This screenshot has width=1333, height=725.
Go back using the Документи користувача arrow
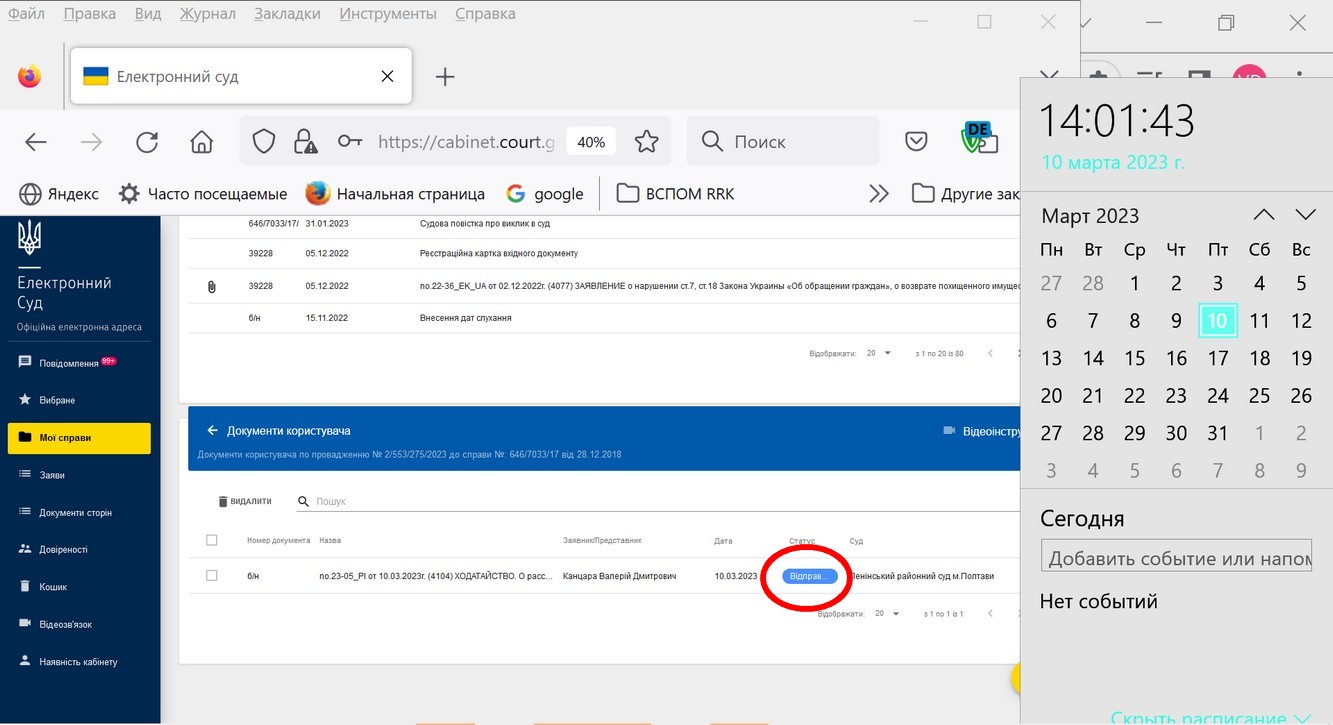(212, 430)
